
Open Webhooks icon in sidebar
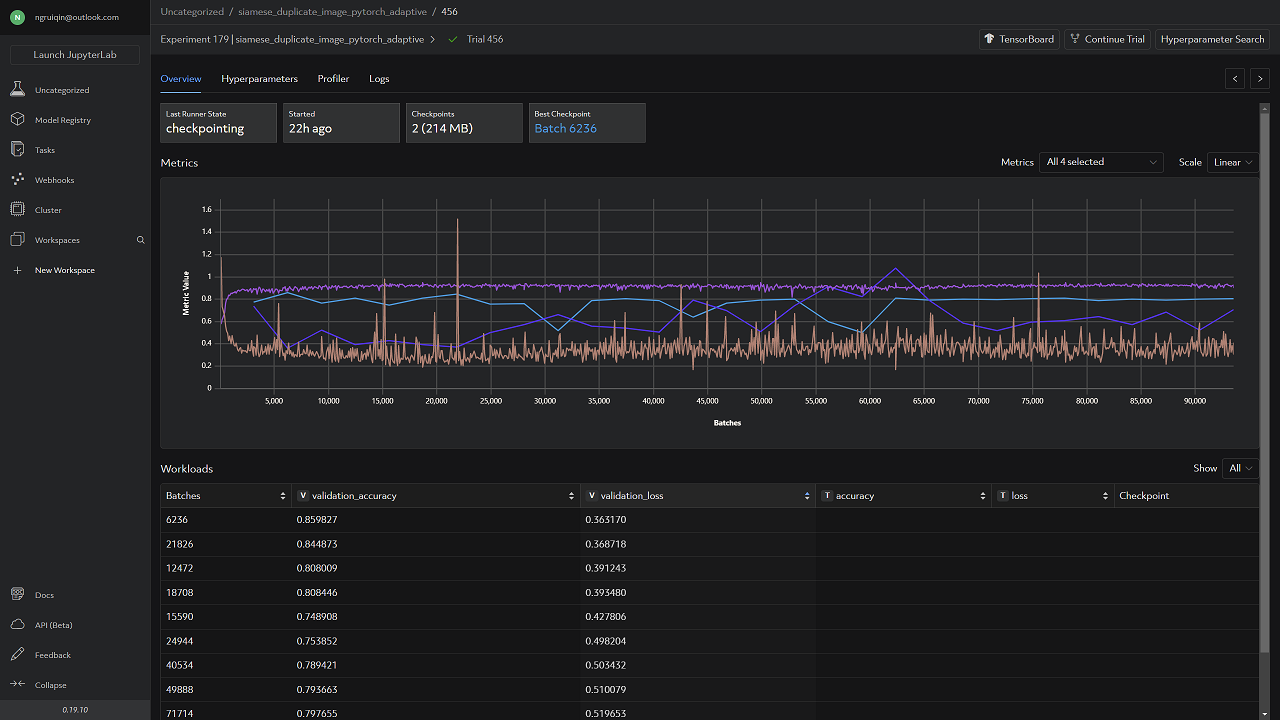click(17, 180)
